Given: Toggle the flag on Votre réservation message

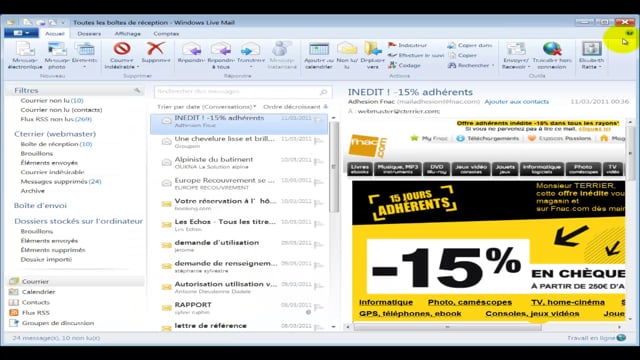Looking at the screenshot, I should (318, 203).
